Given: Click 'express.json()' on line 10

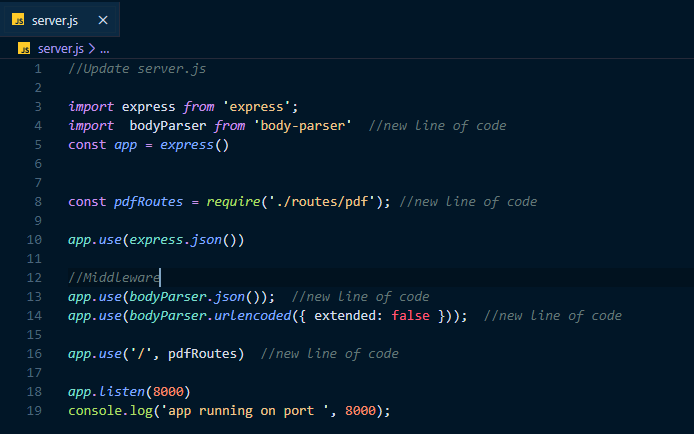Looking at the screenshot, I should (183, 240).
